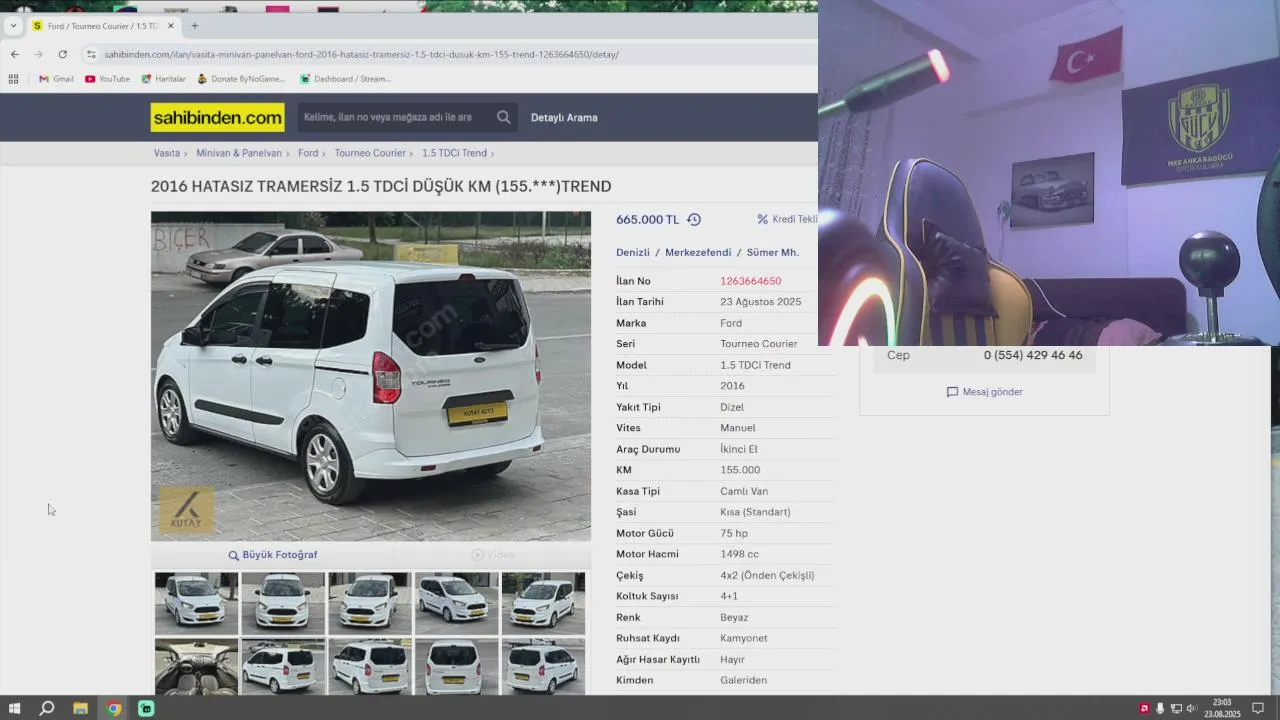
Task: Click the browser address bar URL
Action: click(x=361, y=54)
